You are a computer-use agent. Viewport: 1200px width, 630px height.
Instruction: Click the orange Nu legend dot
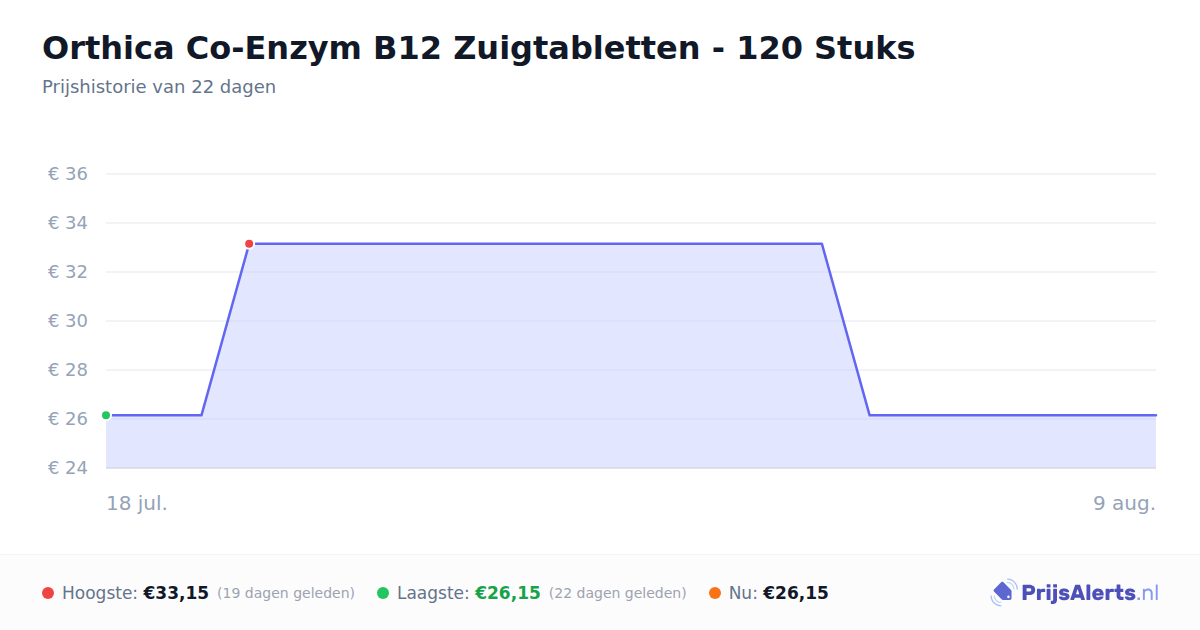coord(715,593)
